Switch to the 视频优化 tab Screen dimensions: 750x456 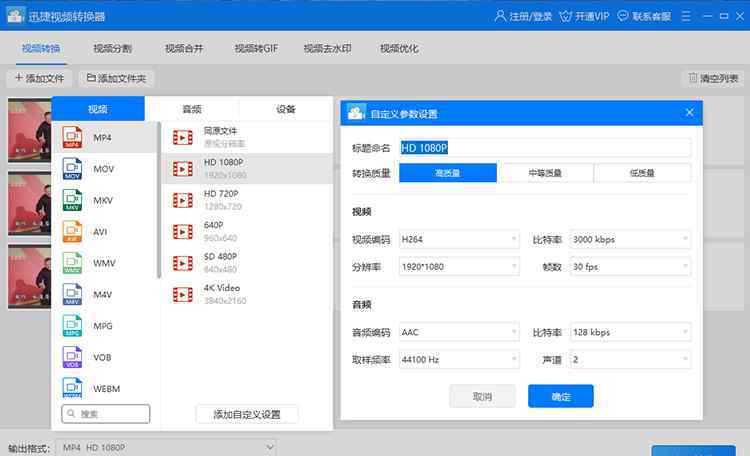[x=399, y=48]
